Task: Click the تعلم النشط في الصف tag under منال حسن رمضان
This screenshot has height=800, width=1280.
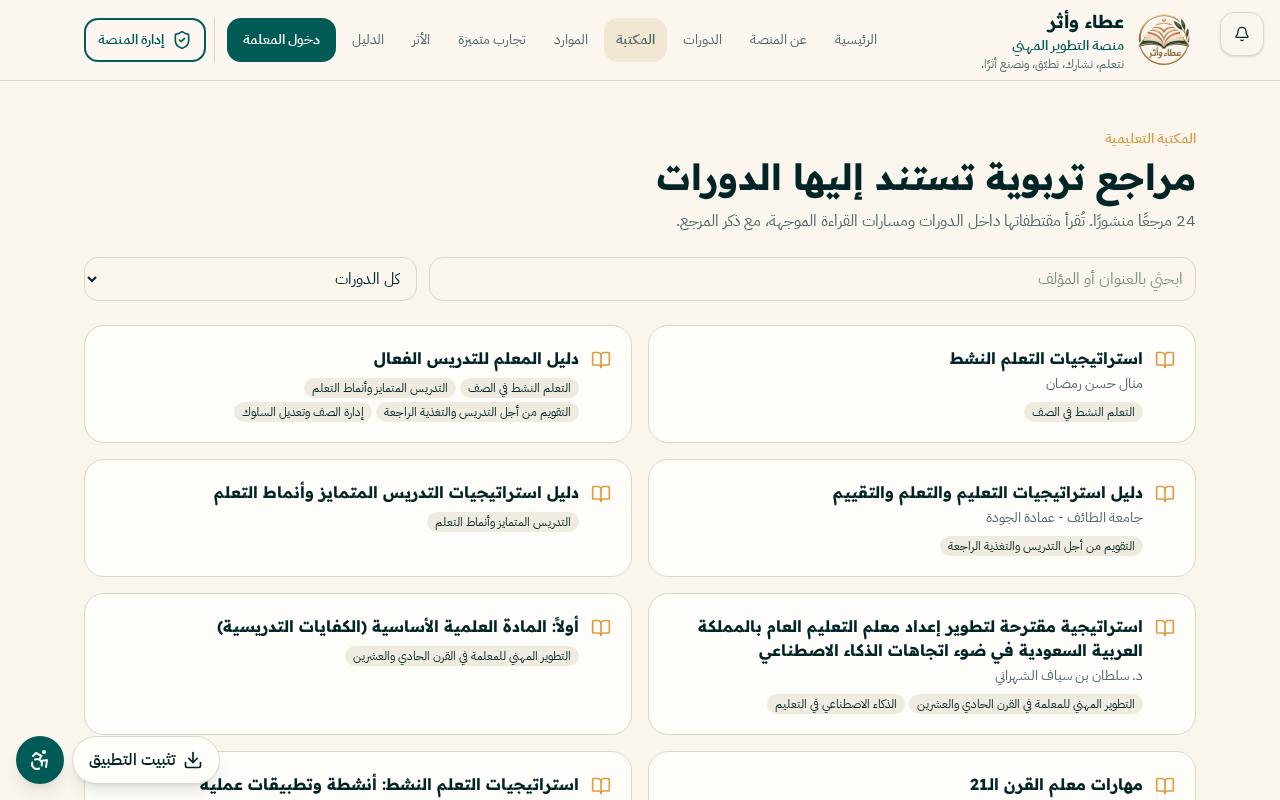Action: tap(1083, 412)
